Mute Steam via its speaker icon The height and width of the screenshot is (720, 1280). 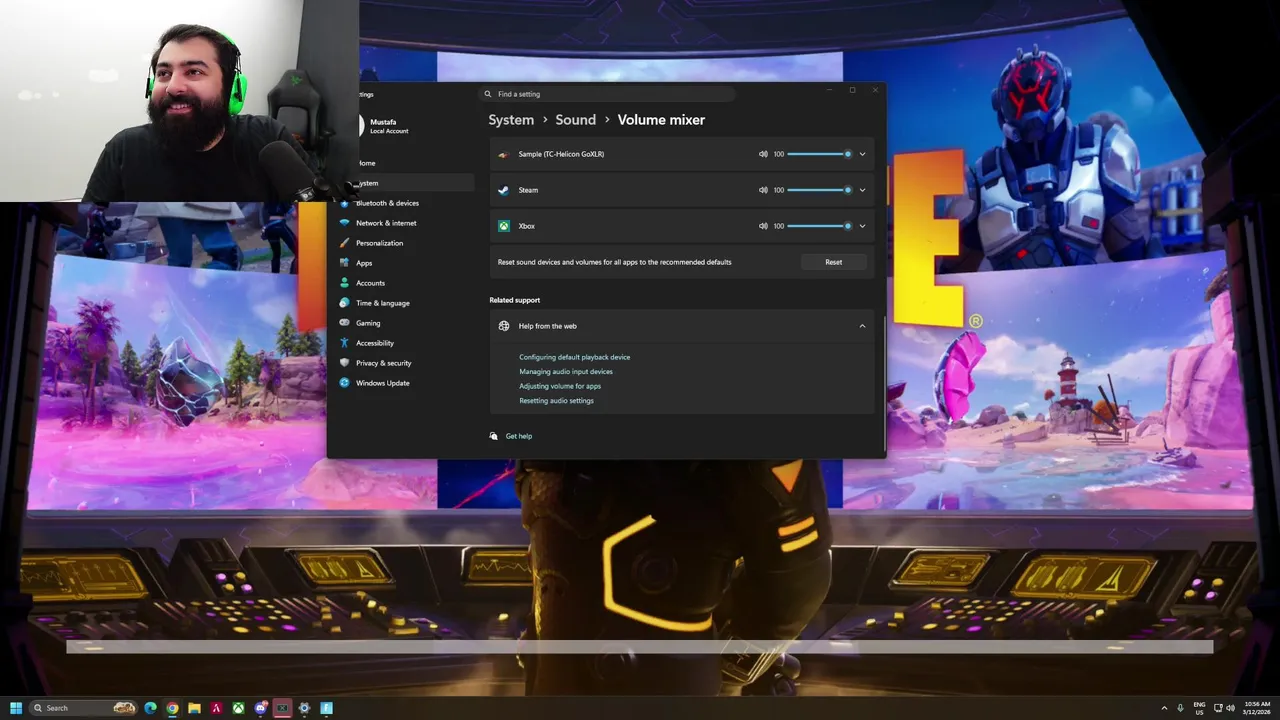click(763, 190)
